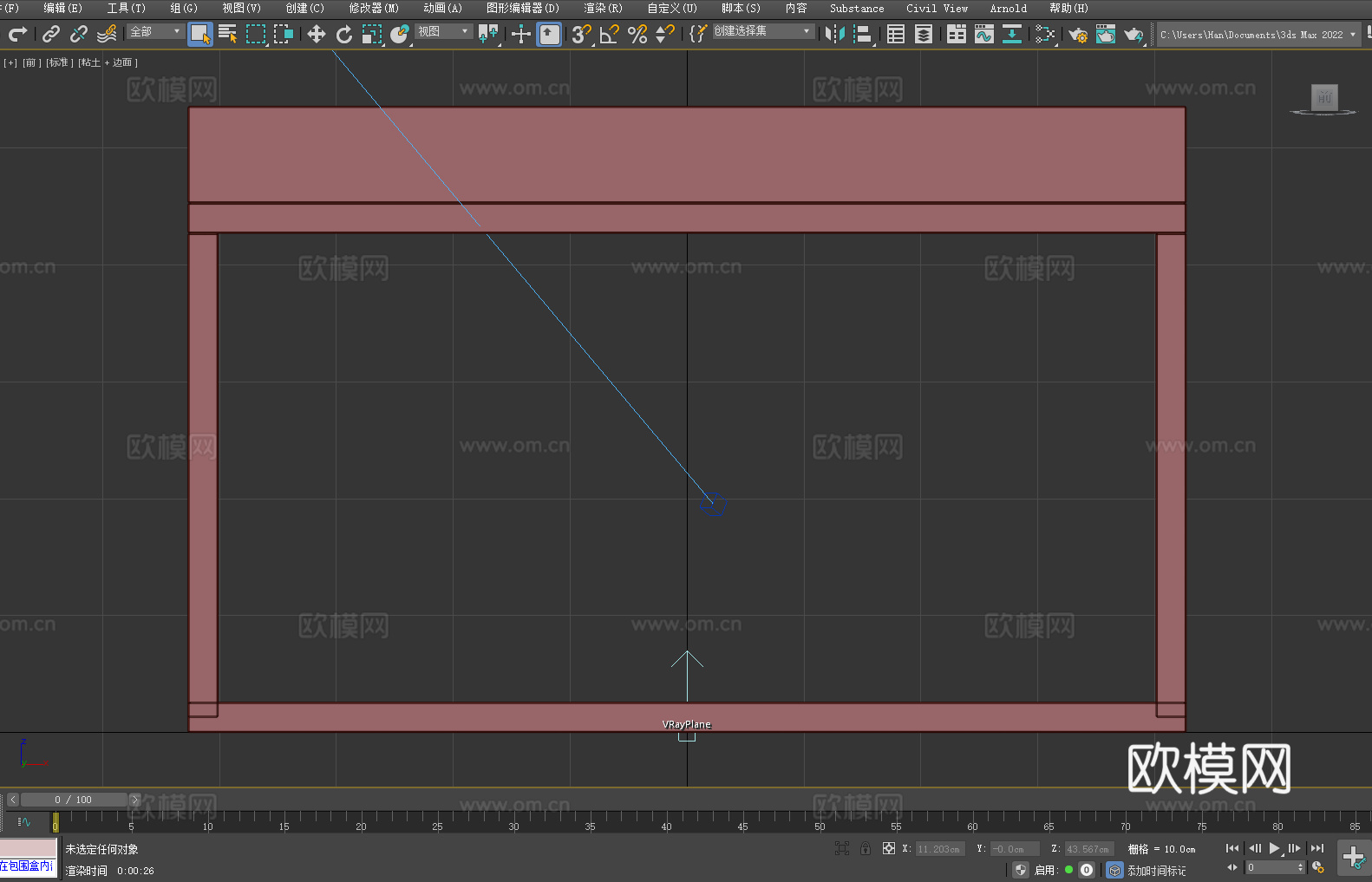Screen dimensions: 1372x882
Task: Click the Go to Start playback button
Action: 1232,848
